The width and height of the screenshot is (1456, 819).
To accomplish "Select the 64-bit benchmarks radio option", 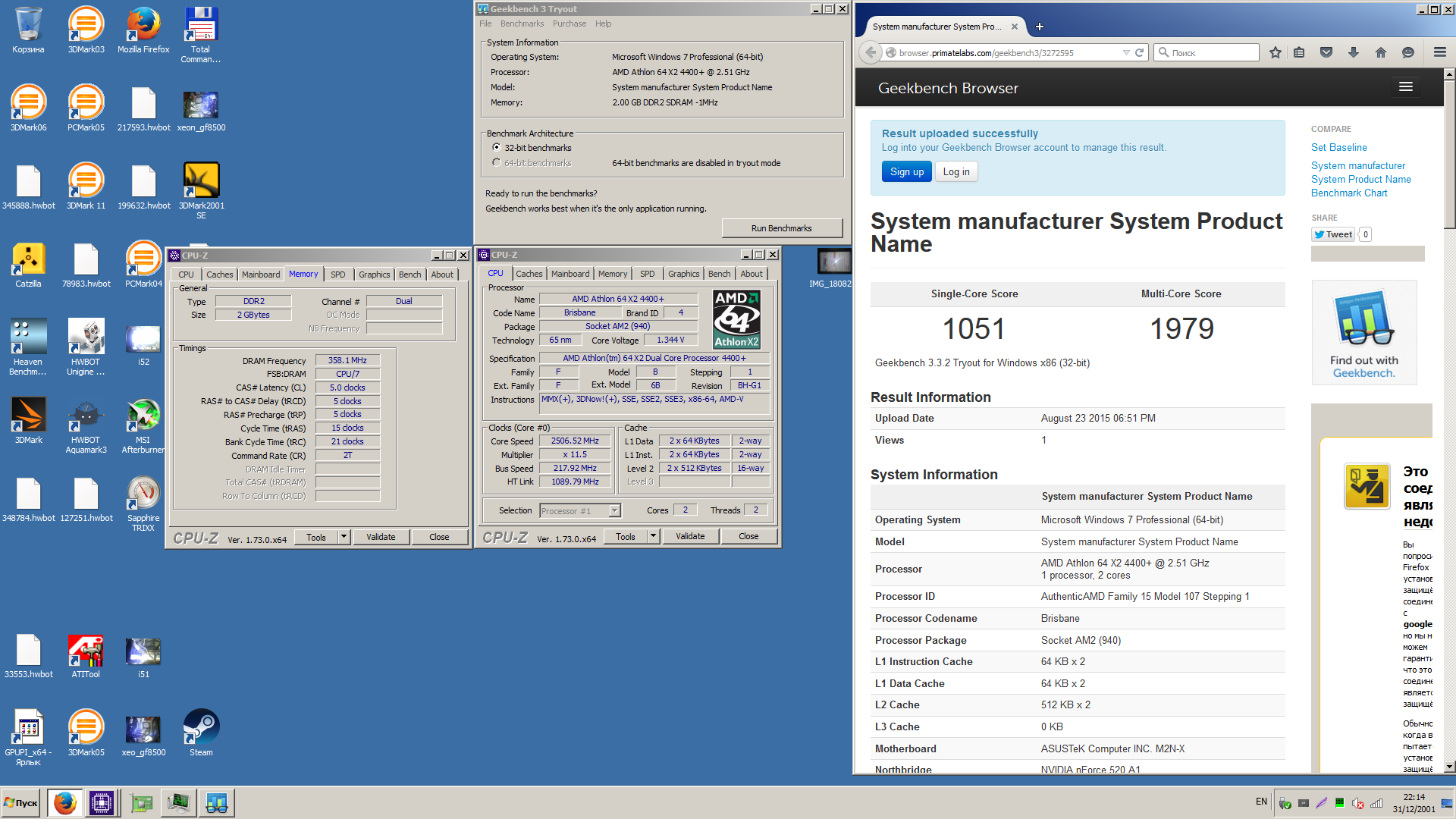I will 497,162.
